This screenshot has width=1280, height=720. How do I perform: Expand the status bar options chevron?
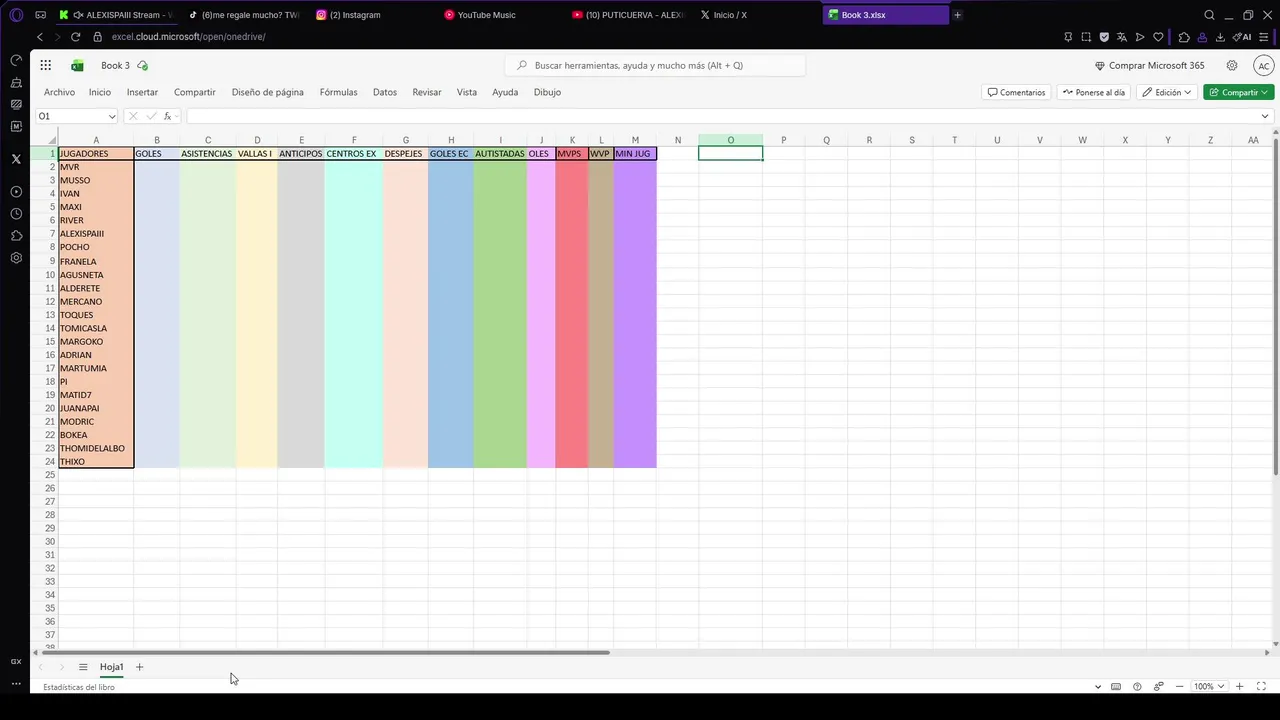tap(1098, 687)
